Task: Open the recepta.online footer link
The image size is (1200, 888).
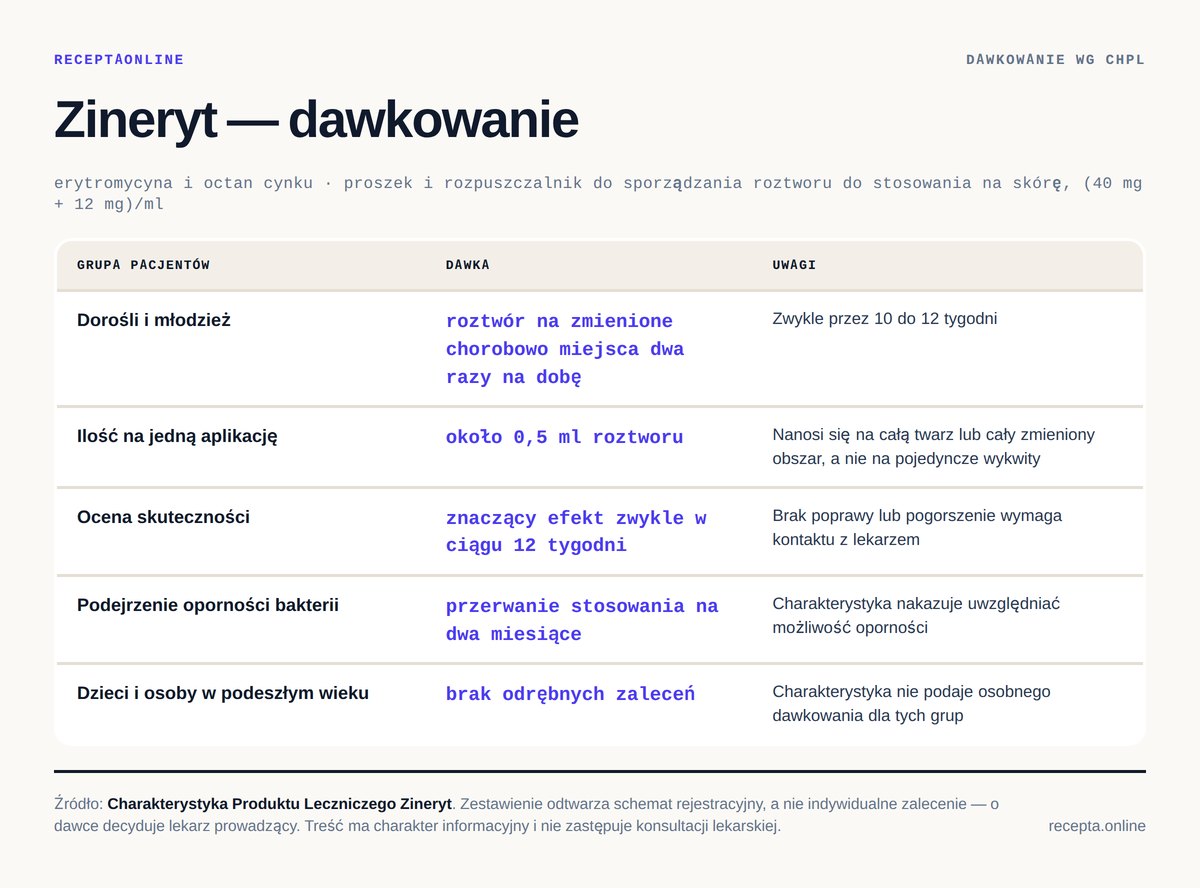Action: coord(1097,826)
